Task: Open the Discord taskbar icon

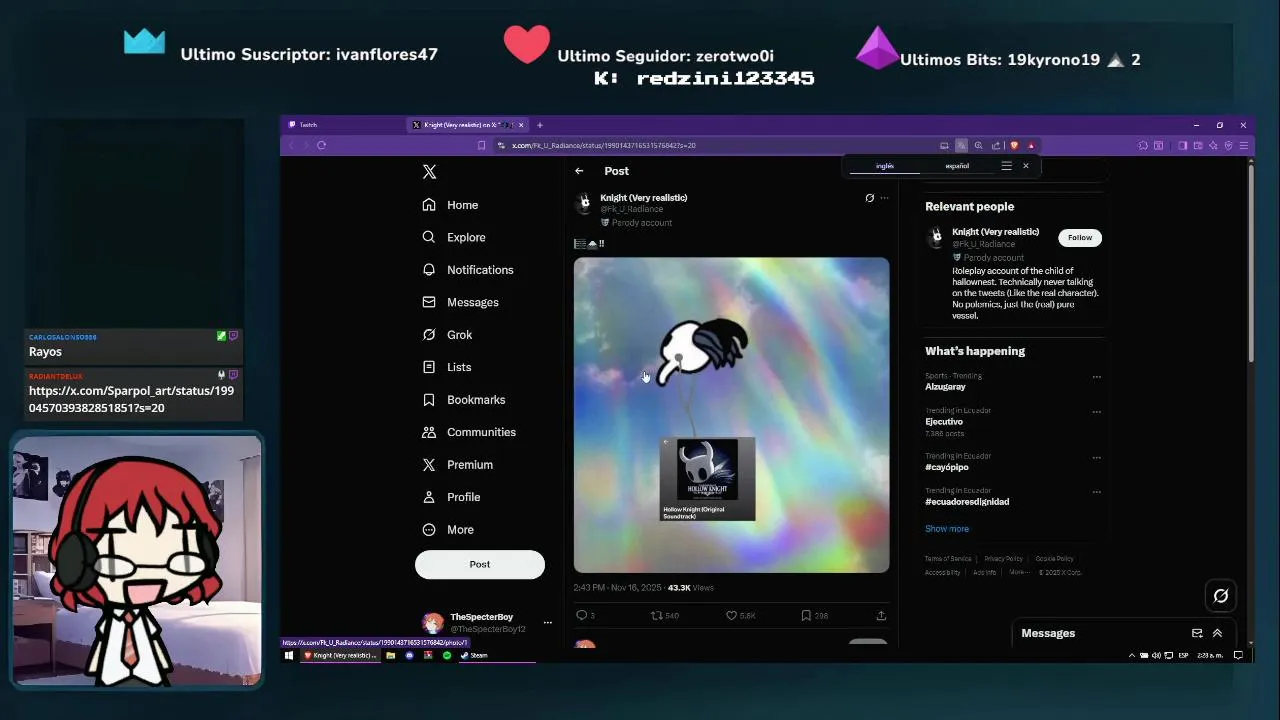Action: 409,655
